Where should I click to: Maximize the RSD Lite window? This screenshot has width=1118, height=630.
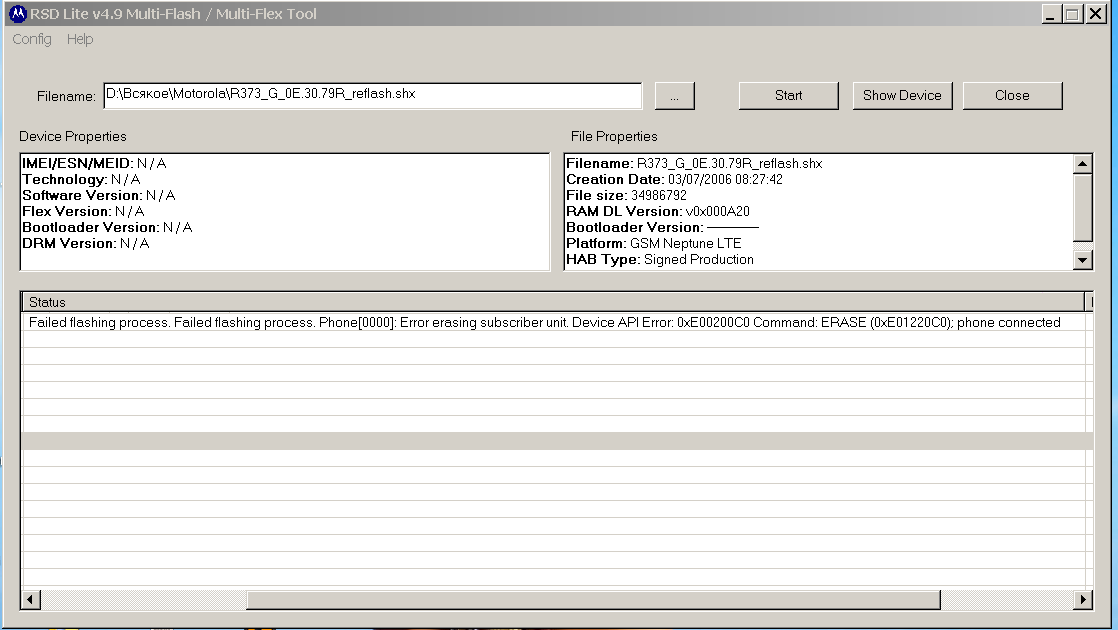tap(1073, 14)
